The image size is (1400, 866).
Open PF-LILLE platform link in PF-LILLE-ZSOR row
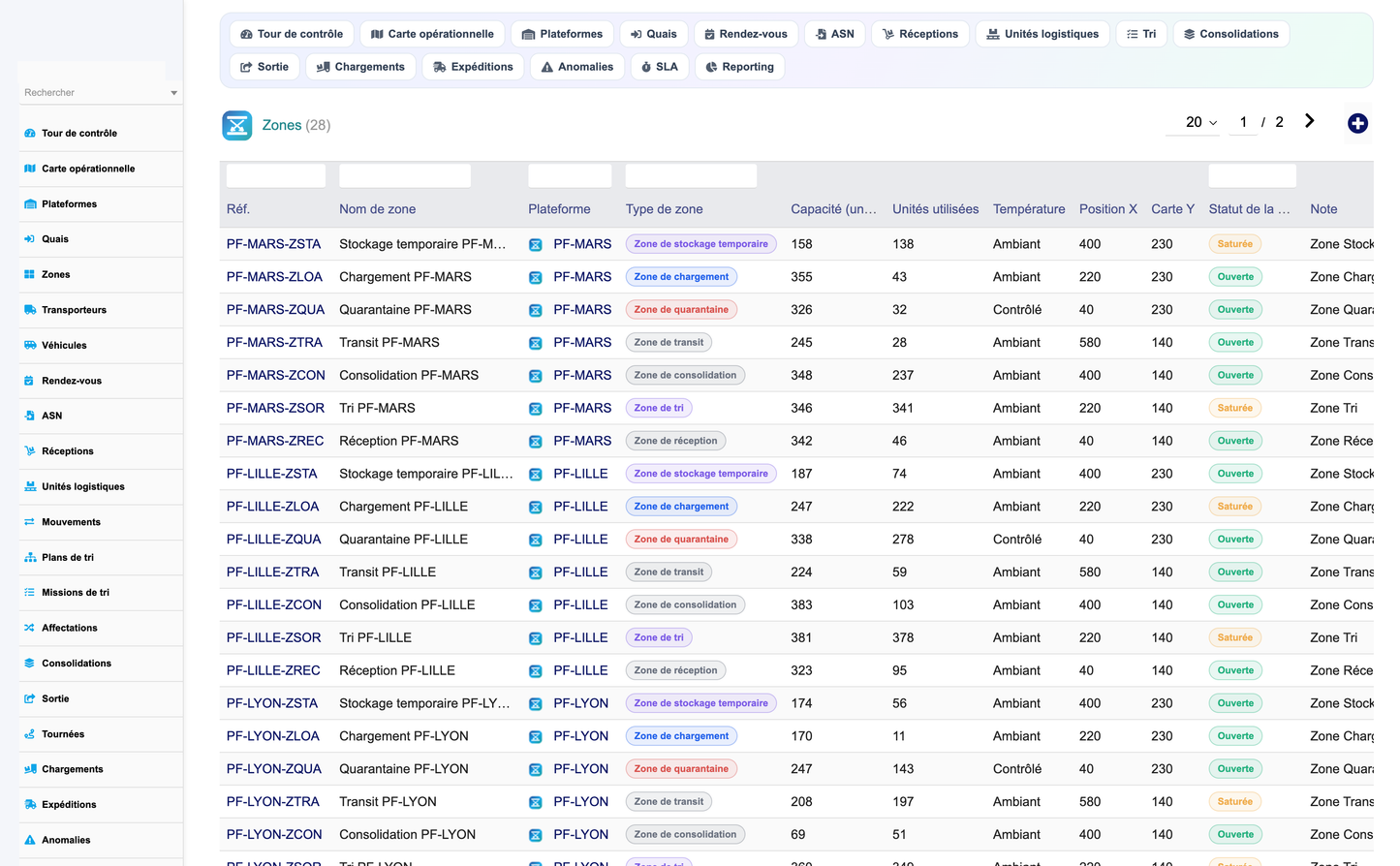pos(580,638)
